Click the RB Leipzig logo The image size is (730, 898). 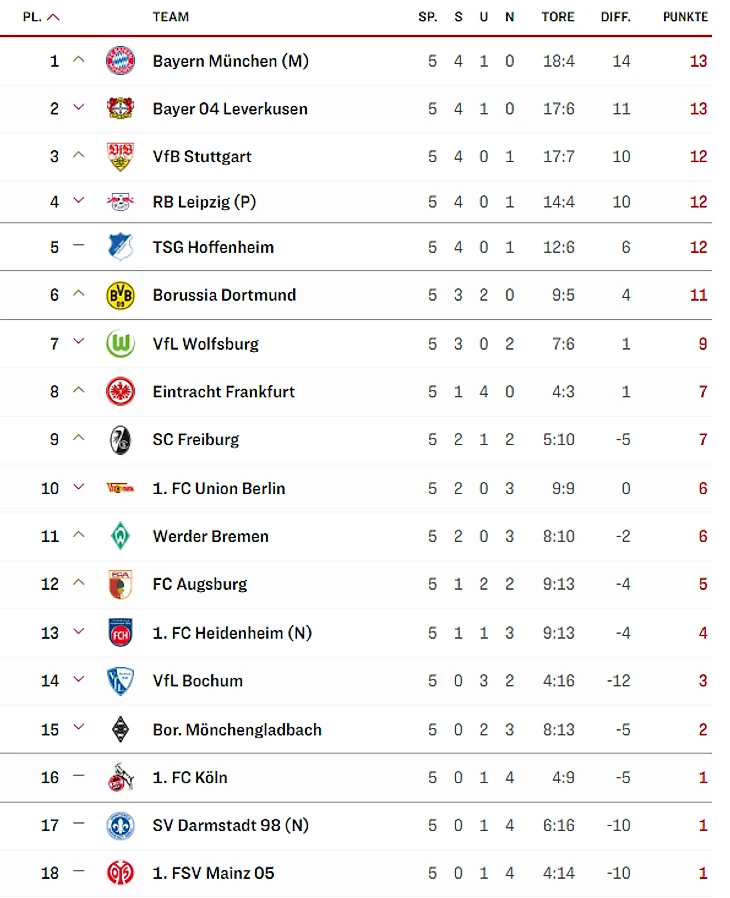[120, 202]
